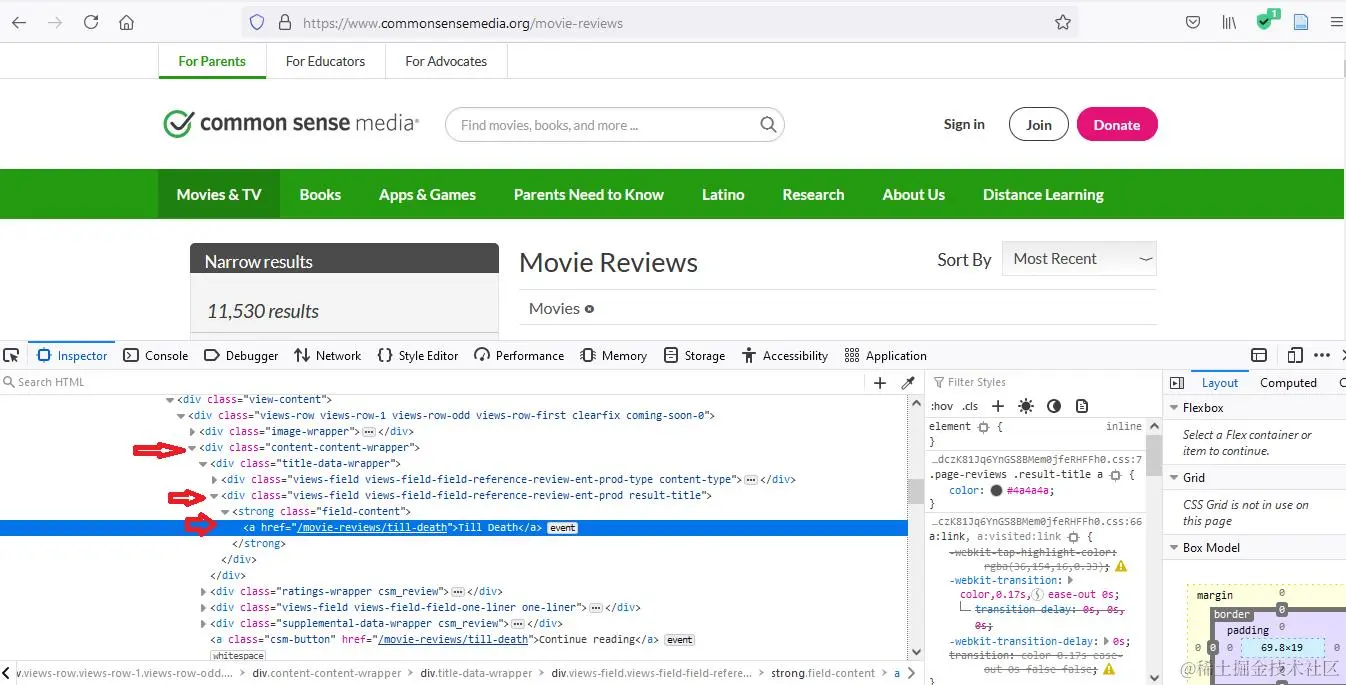Open the shield tracking protection icon
Viewport: 1346px width, 685px height.
pyautogui.click(x=257, y=22)
